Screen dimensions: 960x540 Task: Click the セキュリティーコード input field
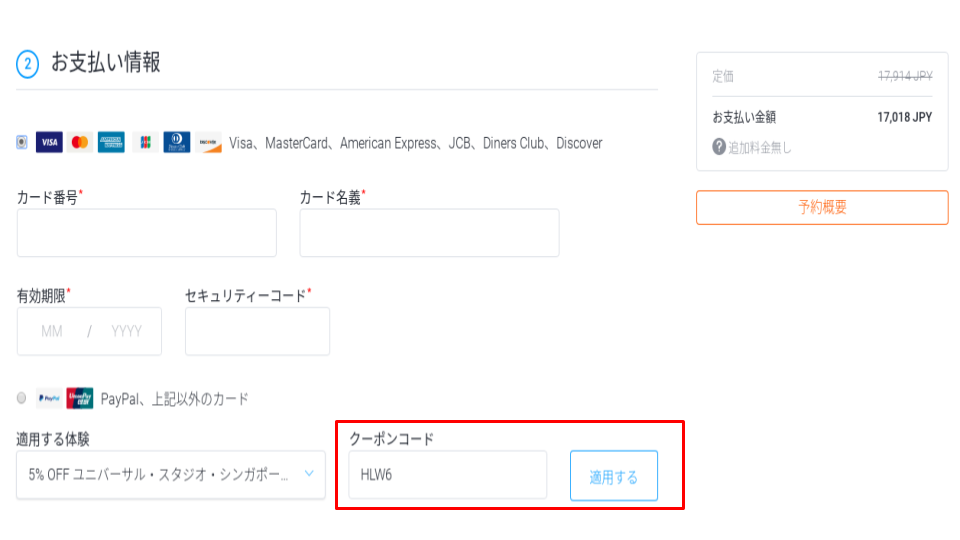257,331
